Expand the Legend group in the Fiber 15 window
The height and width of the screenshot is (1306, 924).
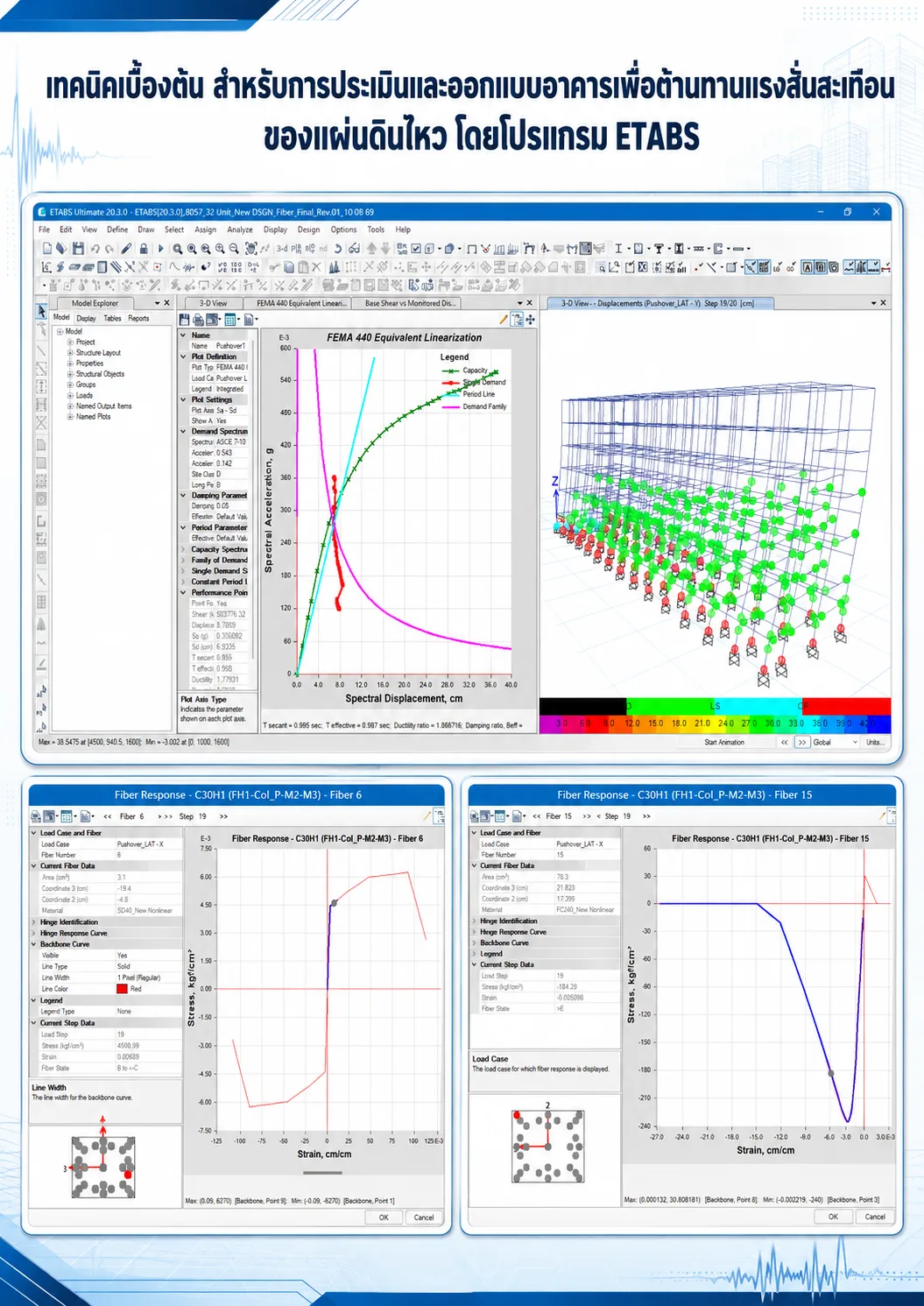pyautogui.click(x=475, y=954)
